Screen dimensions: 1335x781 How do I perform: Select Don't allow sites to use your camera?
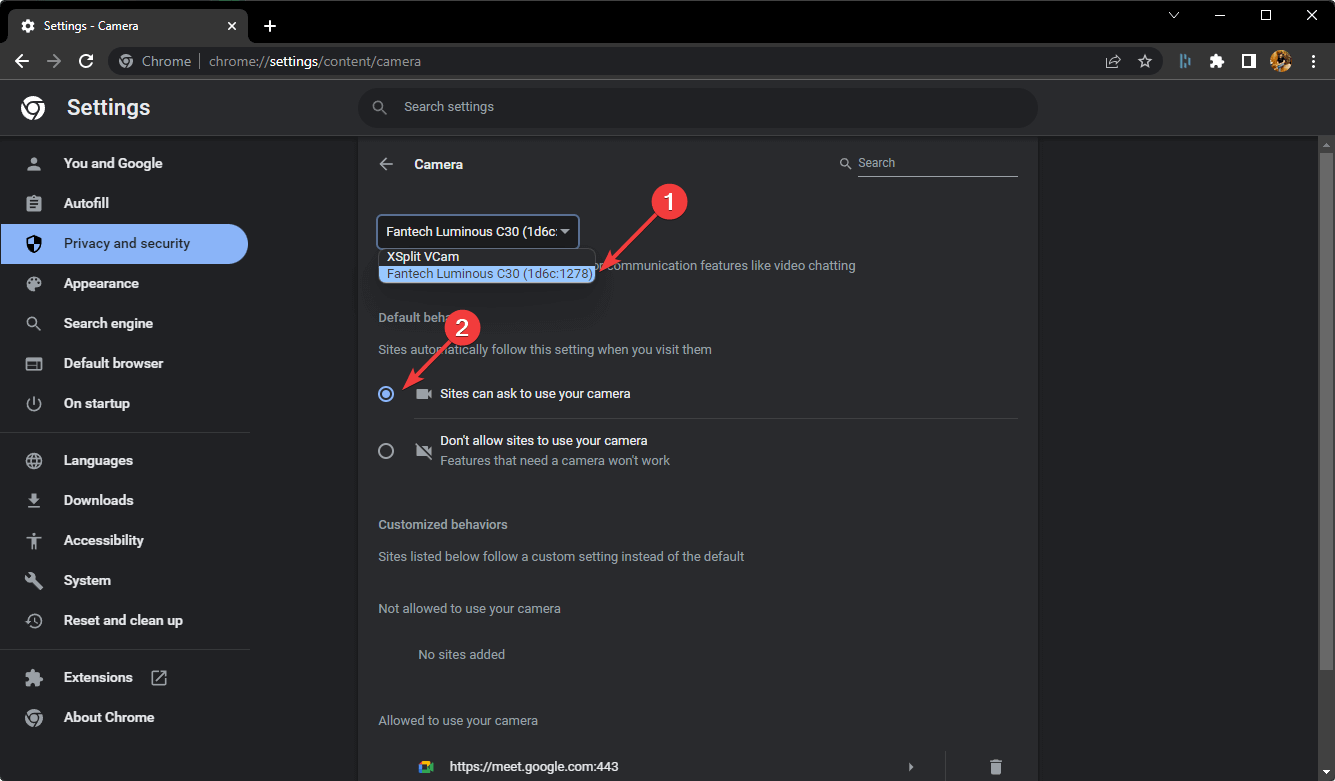[386, 450]
